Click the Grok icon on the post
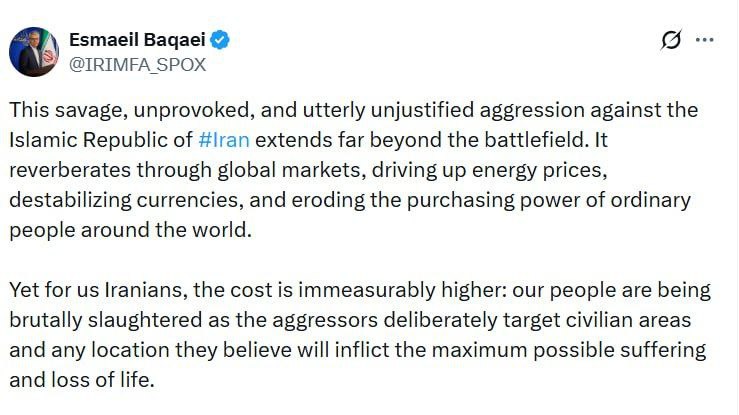The width and height of the screenshot is (739, 415). [x=672, y=40]
